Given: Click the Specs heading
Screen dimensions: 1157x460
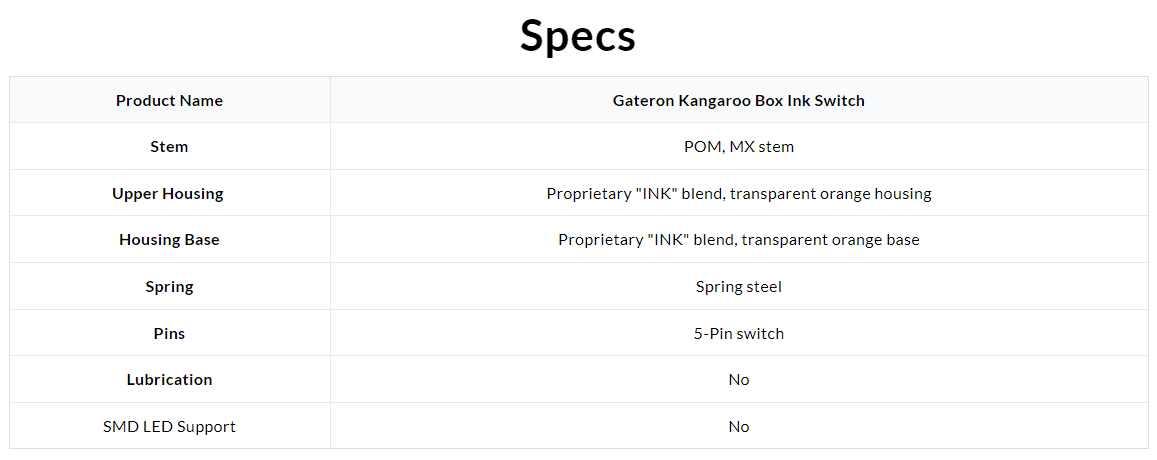Looking at the screenshot, I should pyautogui.click(x=578, y=36).
